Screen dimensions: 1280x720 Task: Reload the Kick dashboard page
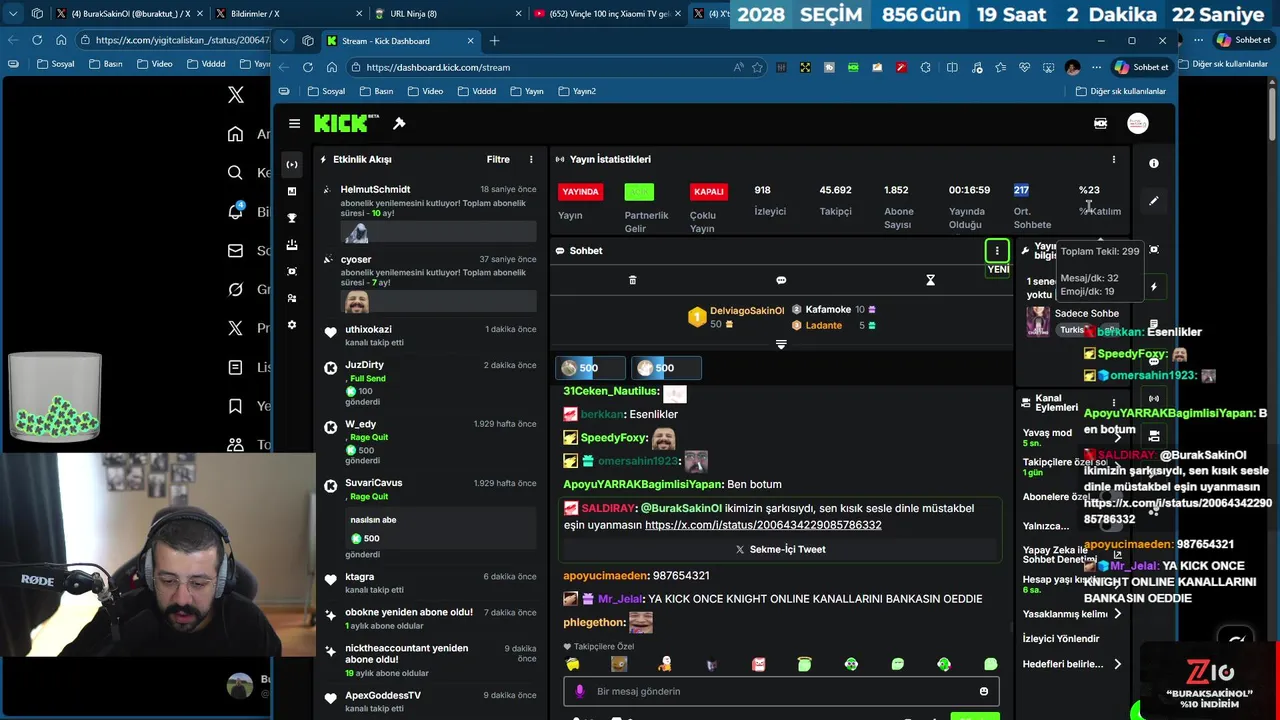coord(308,67)
